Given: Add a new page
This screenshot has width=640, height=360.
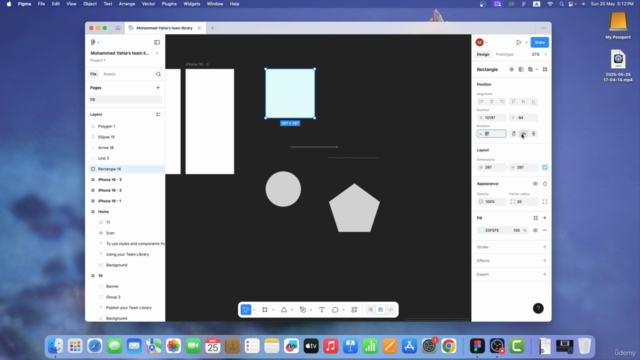Looking at the screenshot, I should 158,87.
